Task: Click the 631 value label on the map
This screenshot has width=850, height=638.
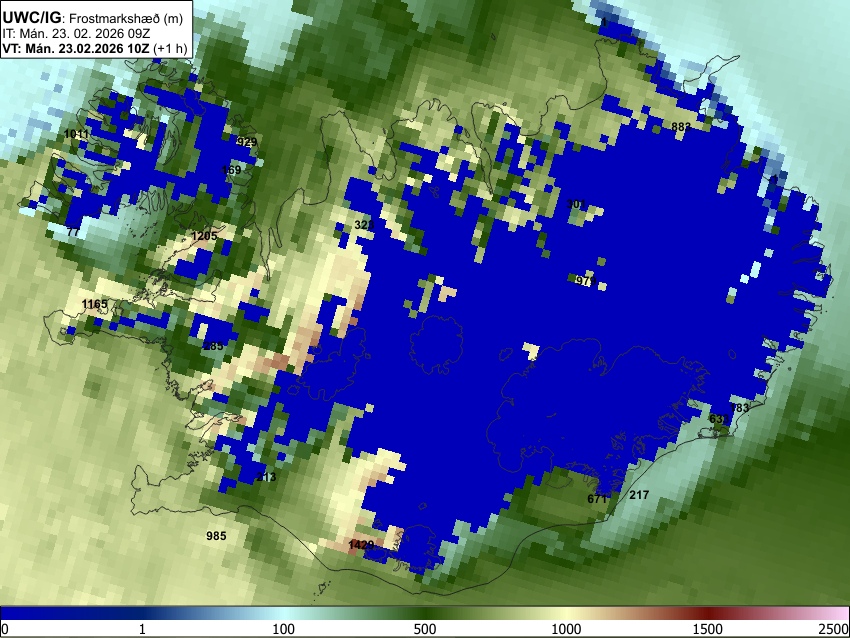Action: pyautogui.click(x=719, y=419)
